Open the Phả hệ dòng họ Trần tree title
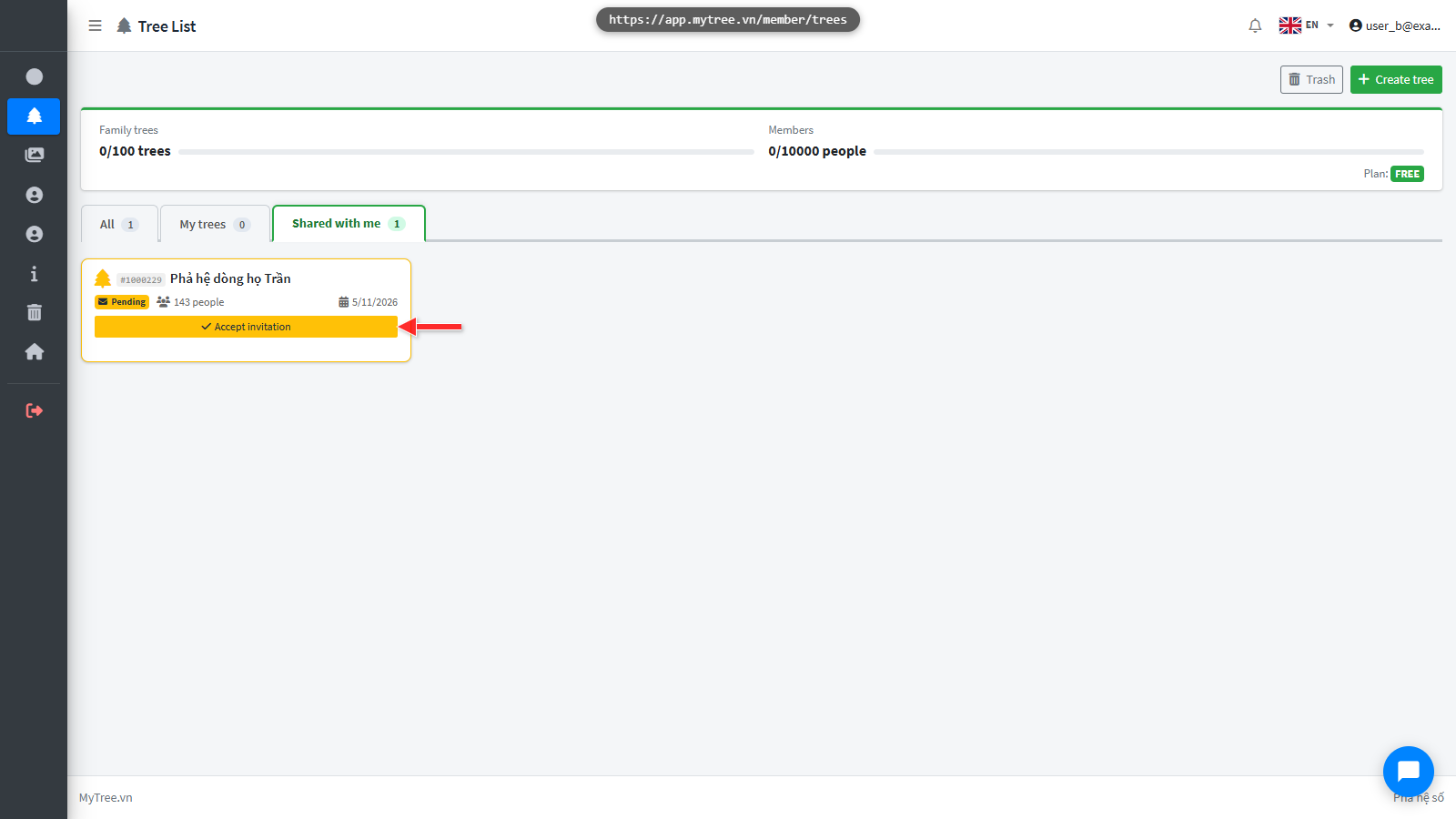Viewport: 1456px width, 819px height. click(230, 278)
